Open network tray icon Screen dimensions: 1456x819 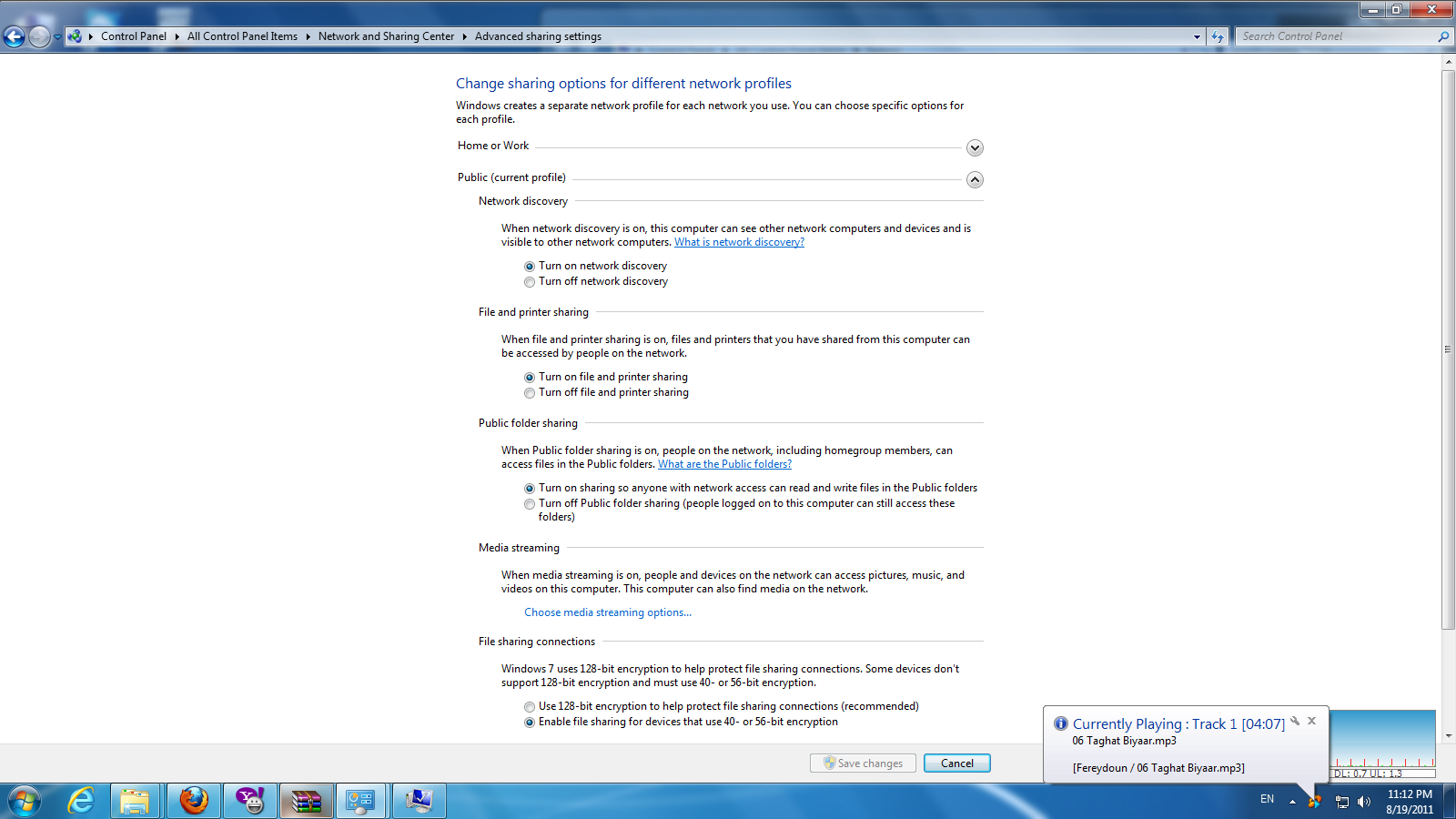point(1341,802)
